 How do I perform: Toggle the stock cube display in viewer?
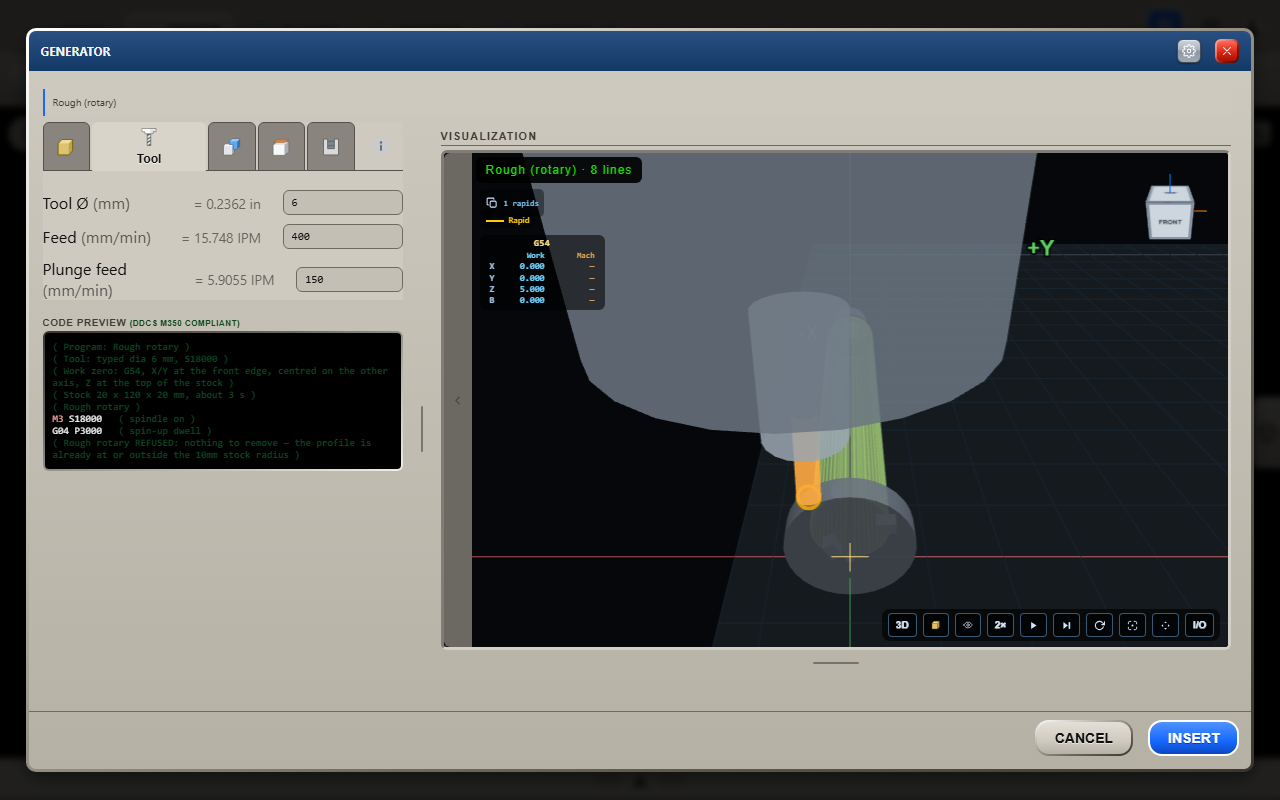pos(936,625)
